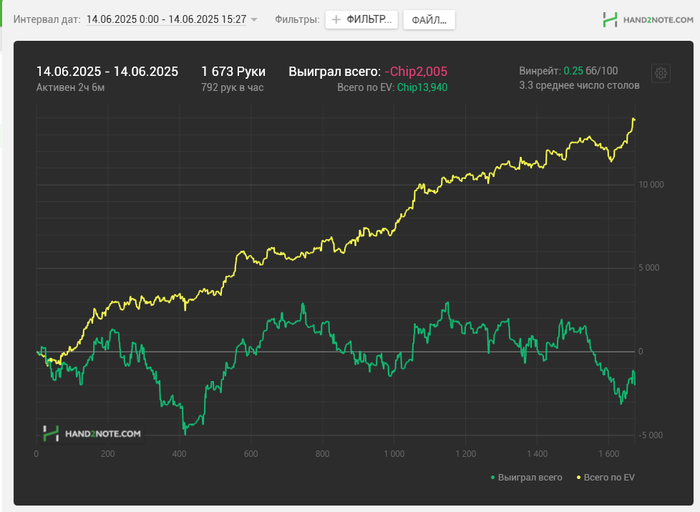Click the 1 600 x-axis label

coord(609,454)
